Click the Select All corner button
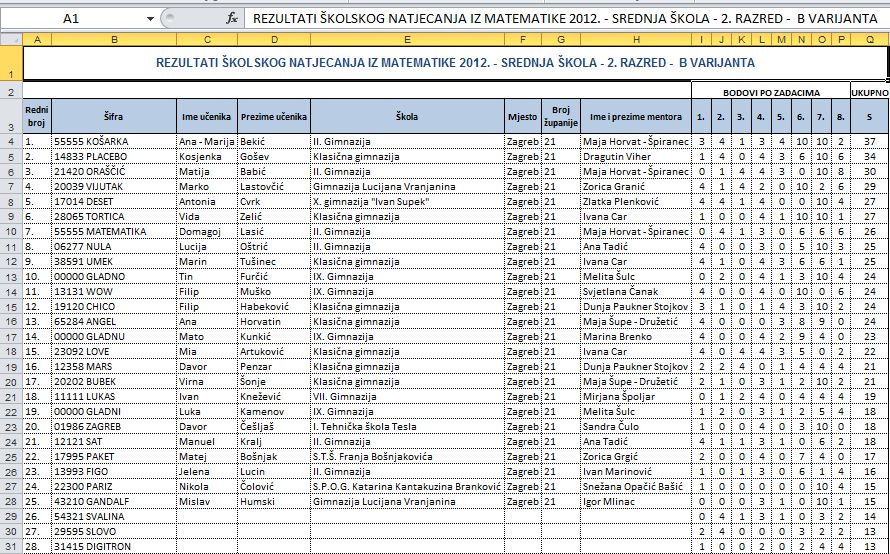 pos(11,40)
